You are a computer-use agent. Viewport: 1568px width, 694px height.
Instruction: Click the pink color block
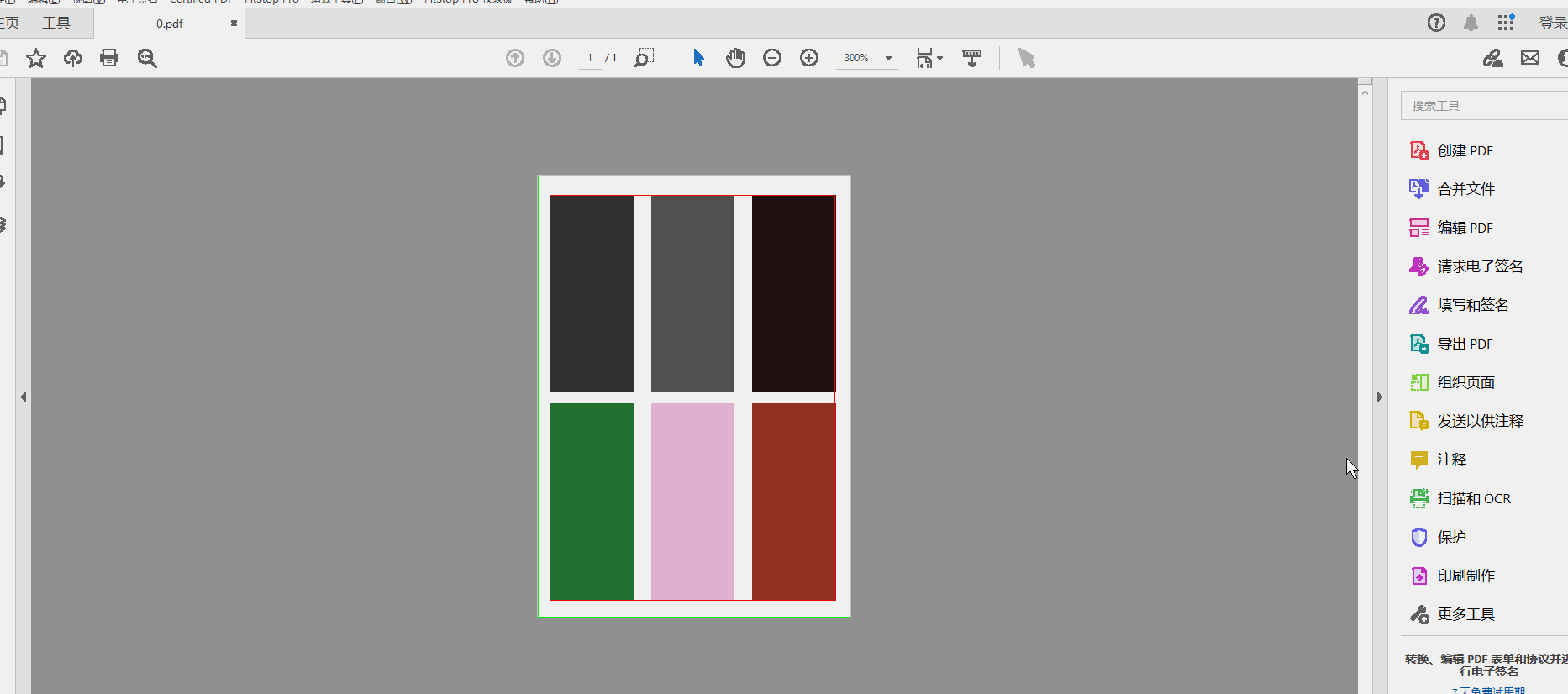coord(692,501)
